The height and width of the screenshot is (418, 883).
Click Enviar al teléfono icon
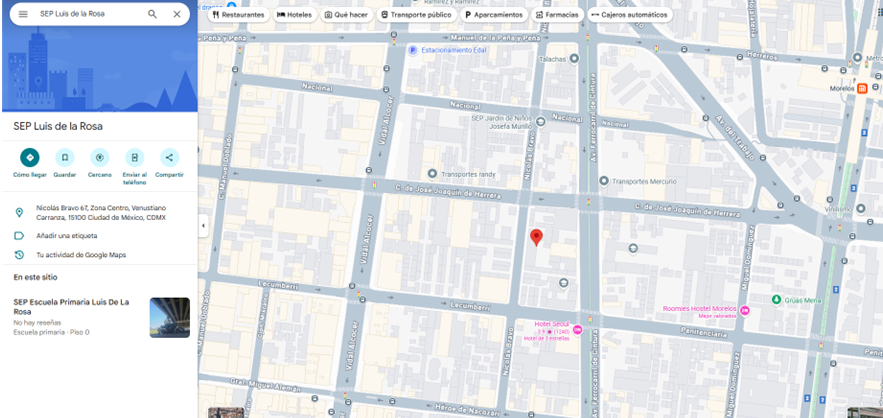(x=135, y=157)
